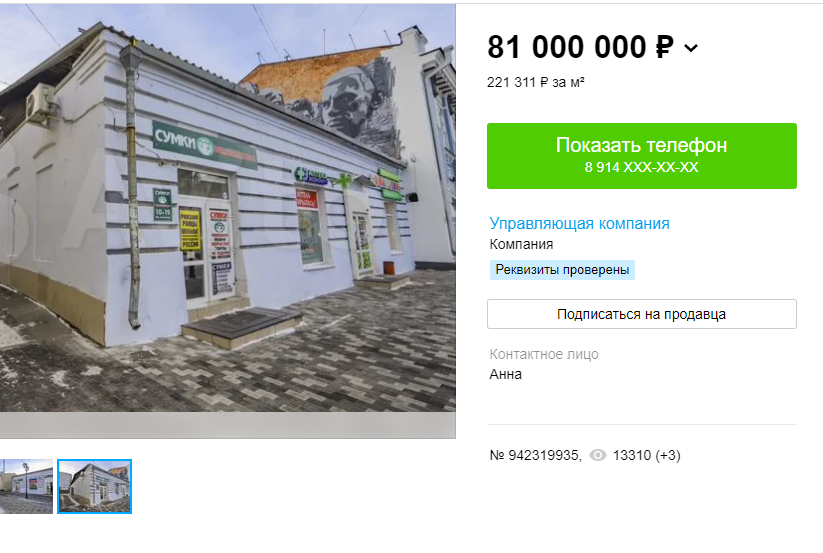Click the Контактное лицо label
Viewport: 823px width, 553px height.
click(544, 355)
